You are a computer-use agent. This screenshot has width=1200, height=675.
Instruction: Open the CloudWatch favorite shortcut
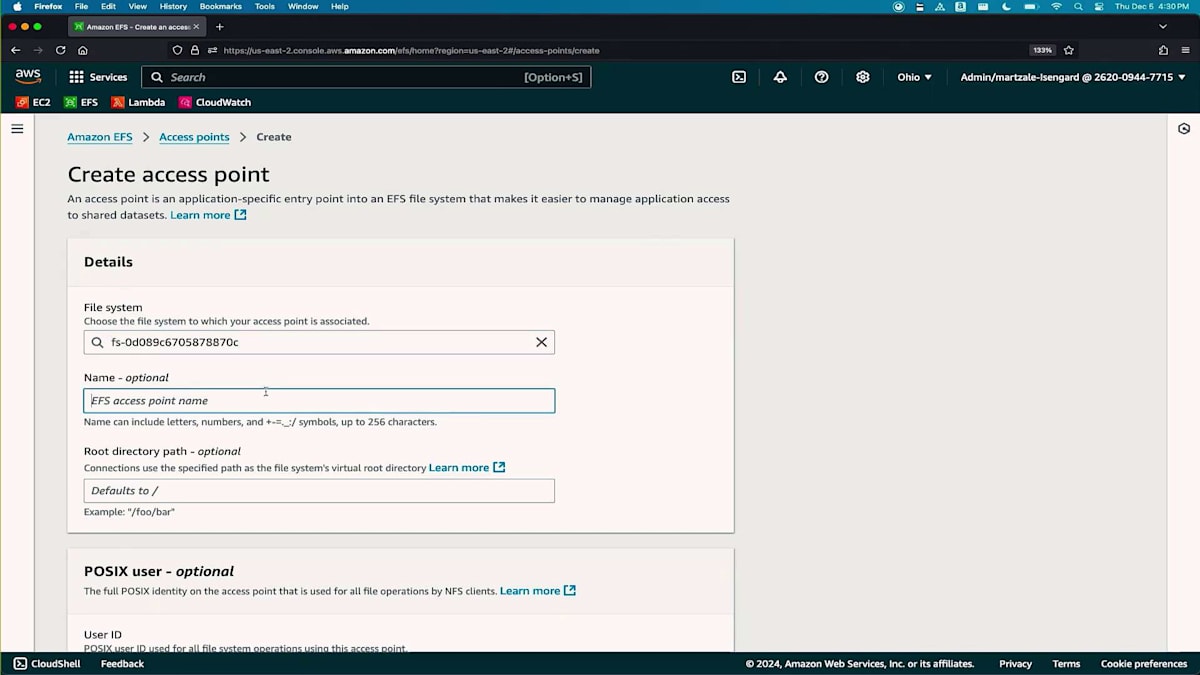(x=215, y=102)
